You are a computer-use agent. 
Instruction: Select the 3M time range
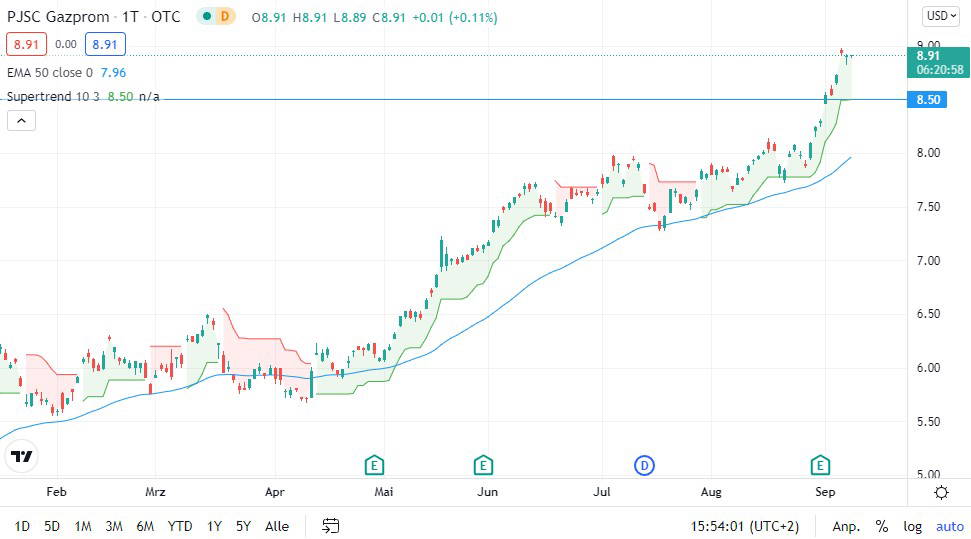(114, 526)
